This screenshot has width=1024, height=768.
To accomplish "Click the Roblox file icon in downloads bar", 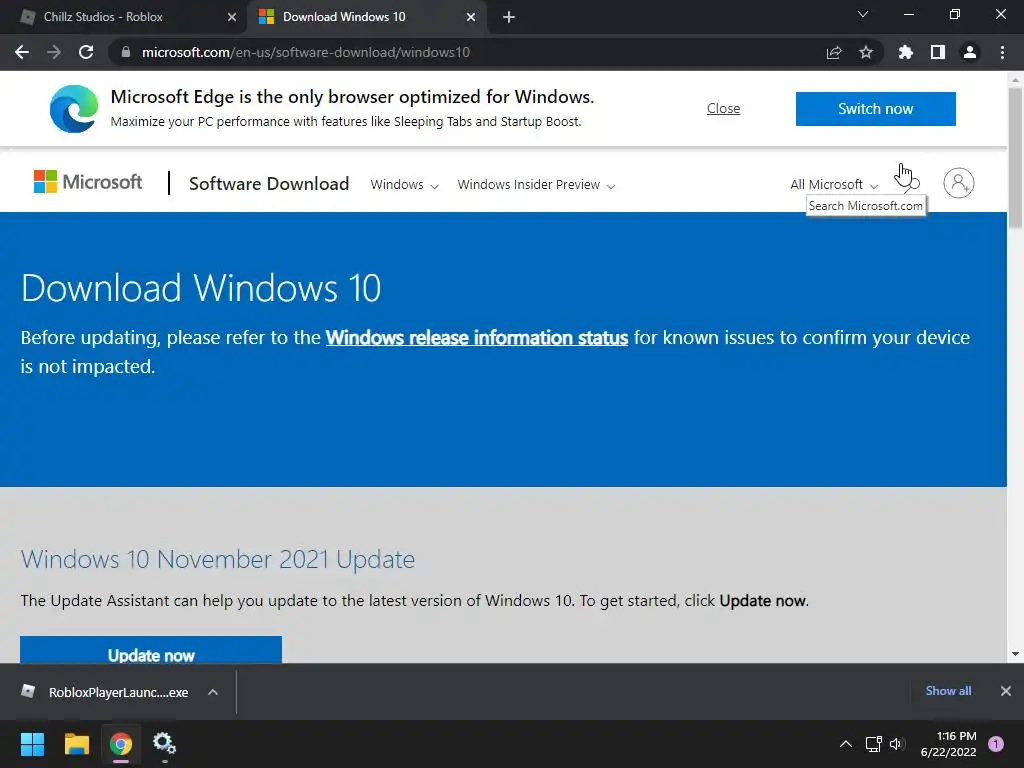I will [28, 691].
